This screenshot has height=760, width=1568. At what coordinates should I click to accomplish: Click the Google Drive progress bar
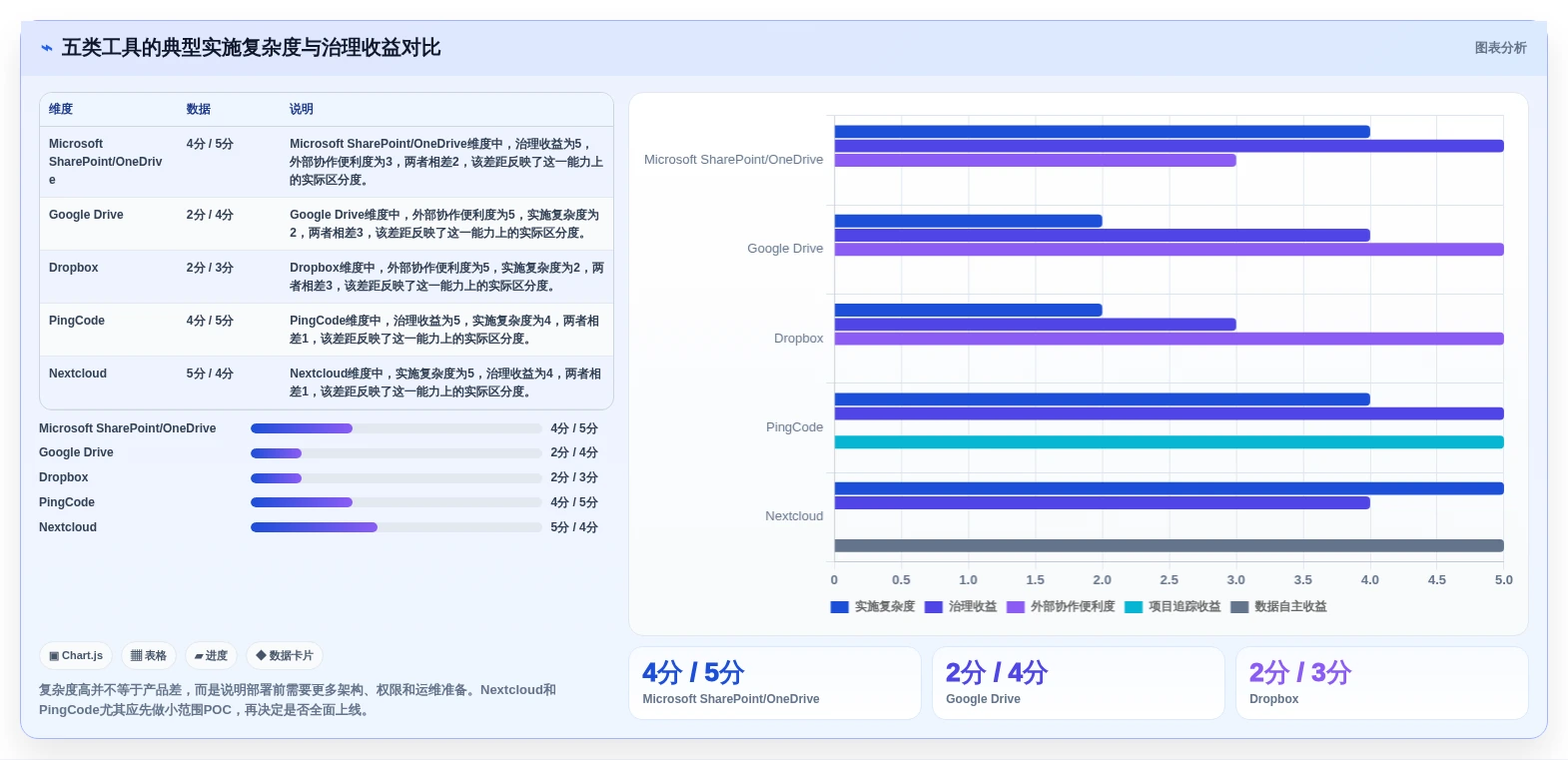[395, 453]
